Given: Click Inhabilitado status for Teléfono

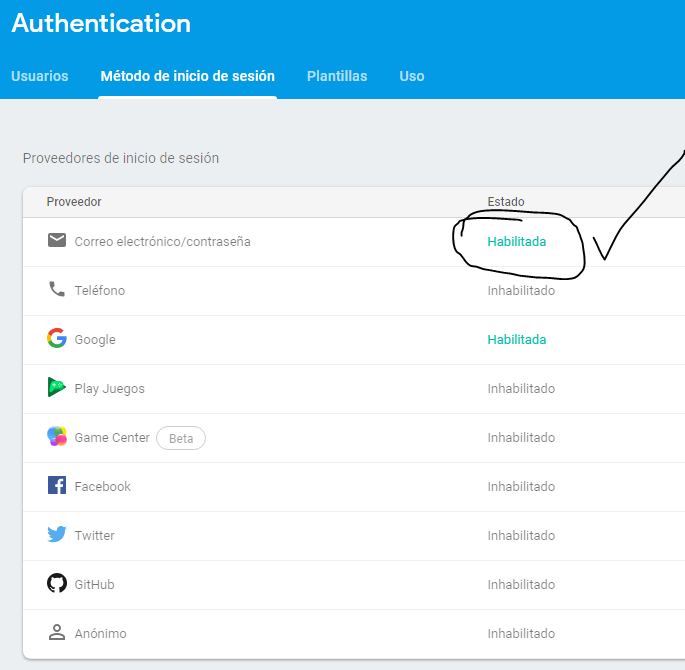Looking at the screenshot, I should point(521,290).
